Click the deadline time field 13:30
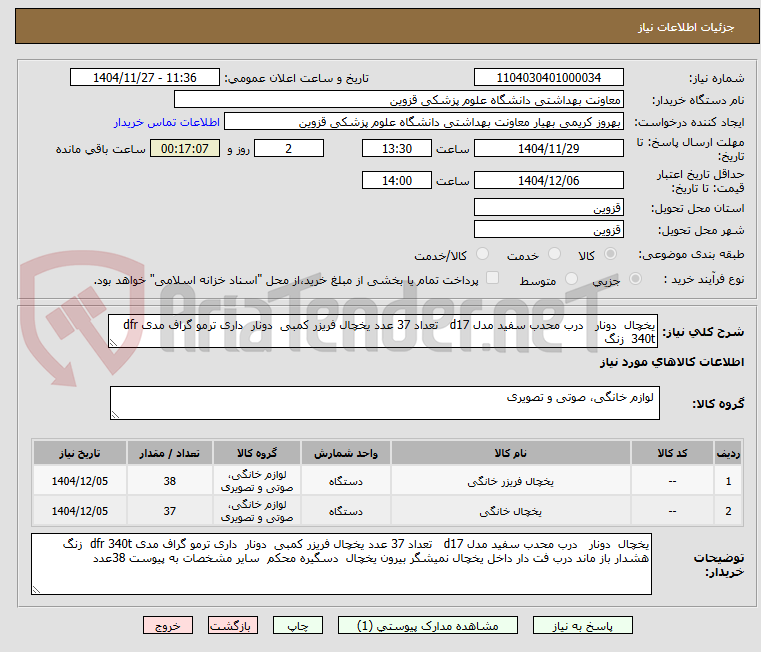 397,149
